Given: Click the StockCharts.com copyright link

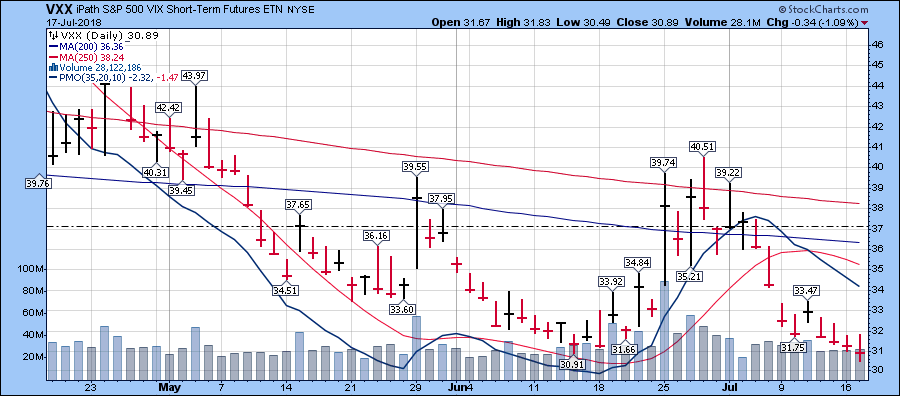Looking at the screenshot, I should point(824,10).
